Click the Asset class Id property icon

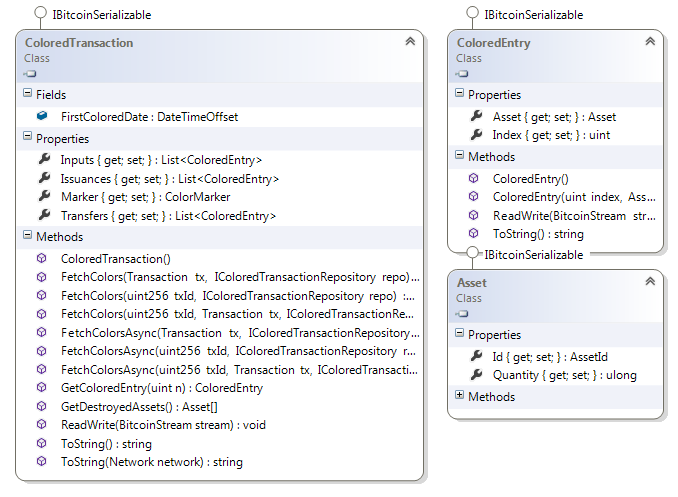(x=475, y=356)
